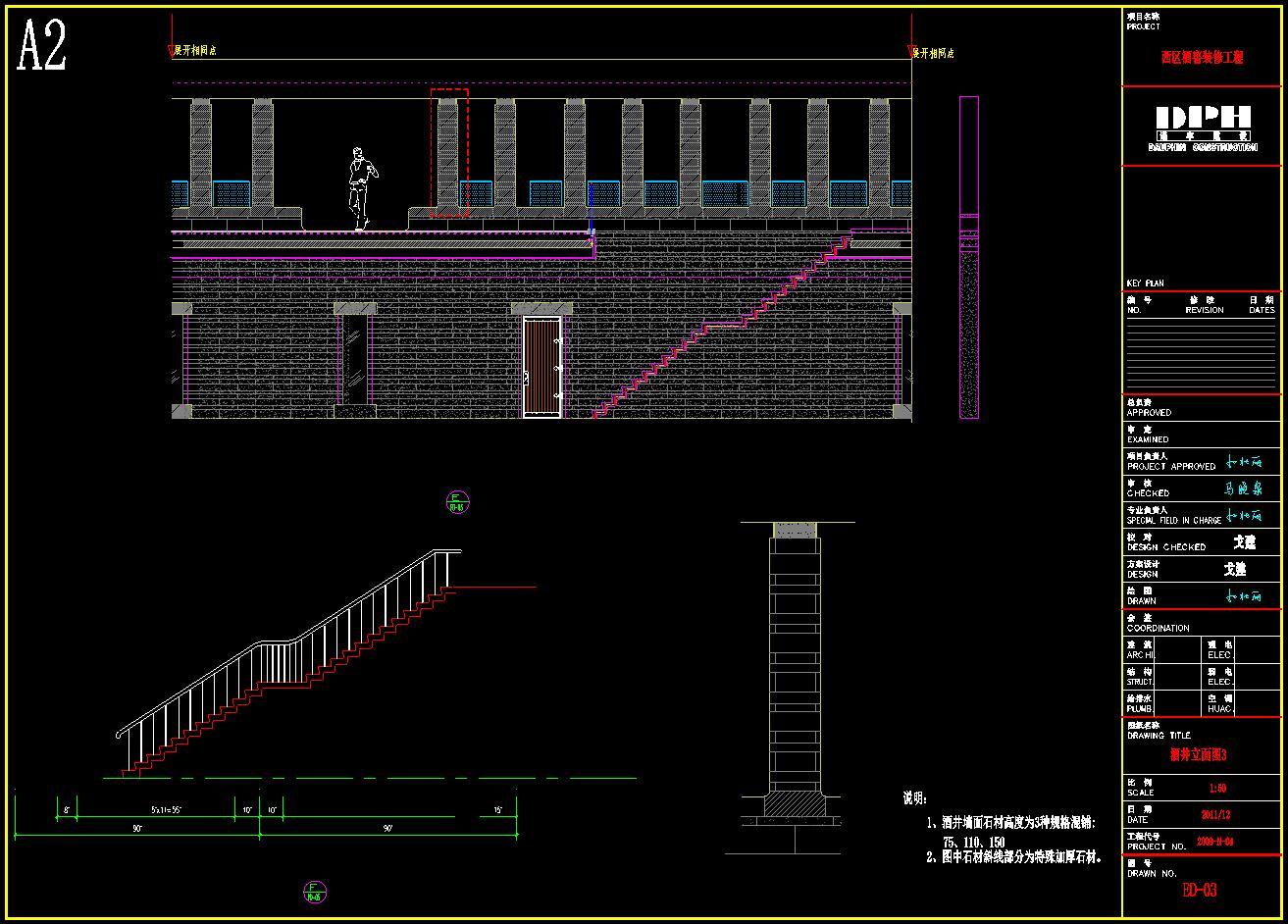
Task: Select the PROJECT APPROVED label
Action: pyautogui.click(x=1171, y=467)
